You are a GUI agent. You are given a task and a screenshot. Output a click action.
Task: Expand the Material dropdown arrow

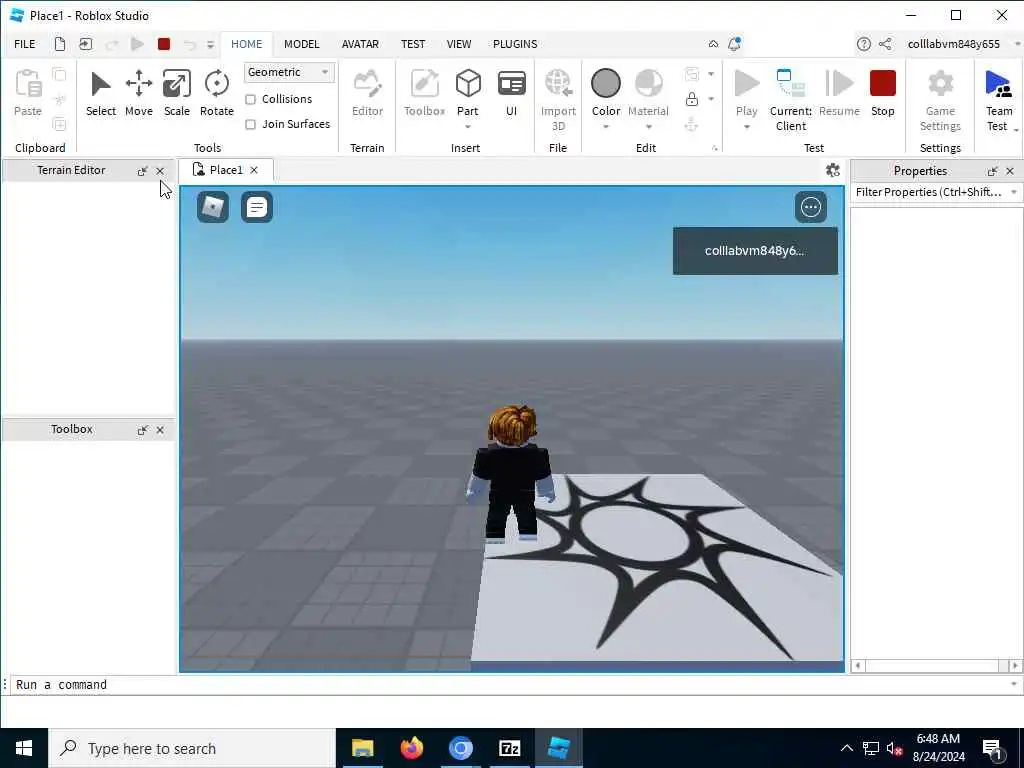648,127
